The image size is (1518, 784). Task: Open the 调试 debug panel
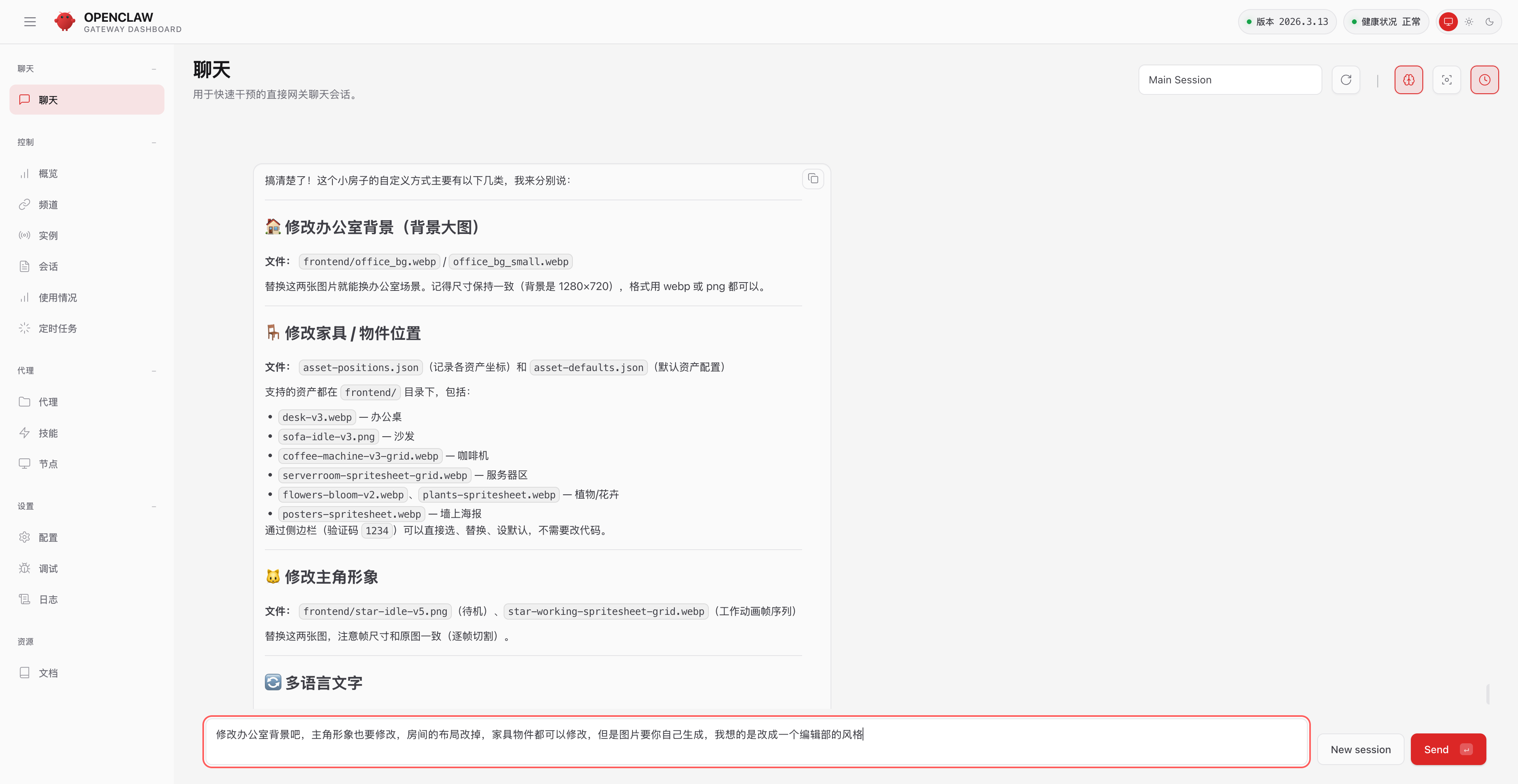[x=48, y=568]
